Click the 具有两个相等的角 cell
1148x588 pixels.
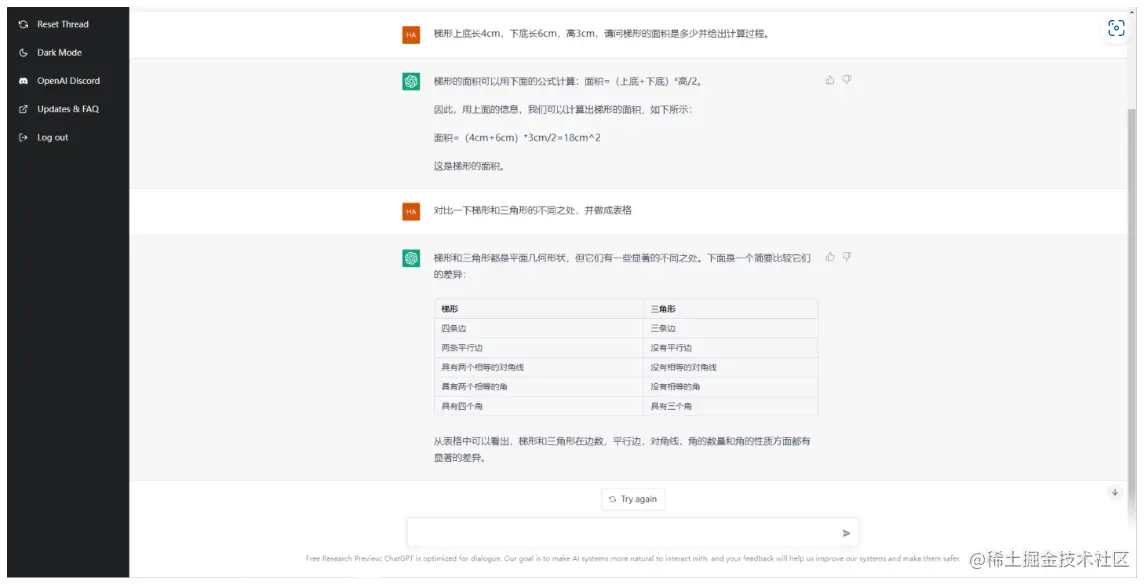pos(538,387)
